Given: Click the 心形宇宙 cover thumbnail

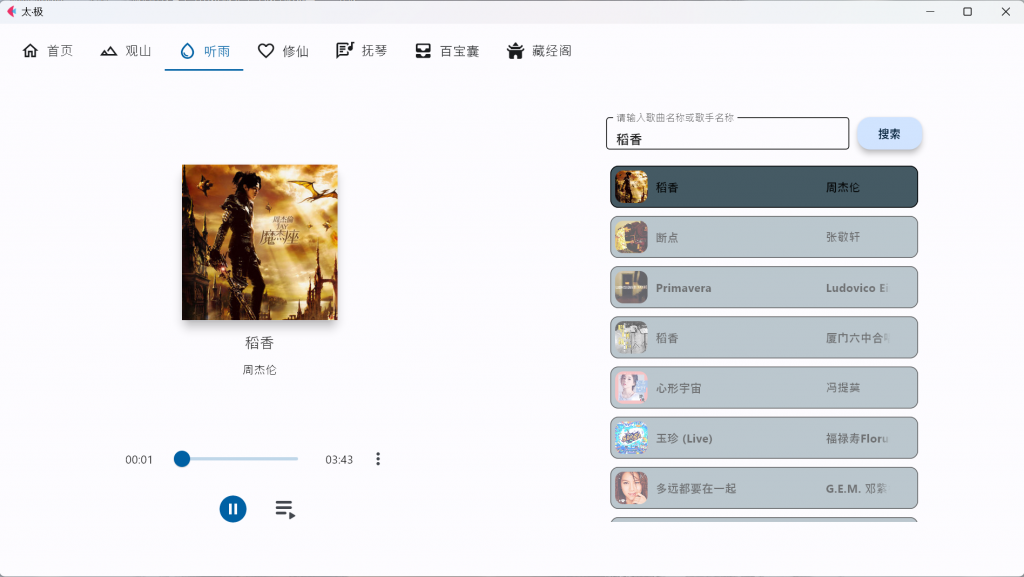Looking at the screenshot, I should point(632,388).
